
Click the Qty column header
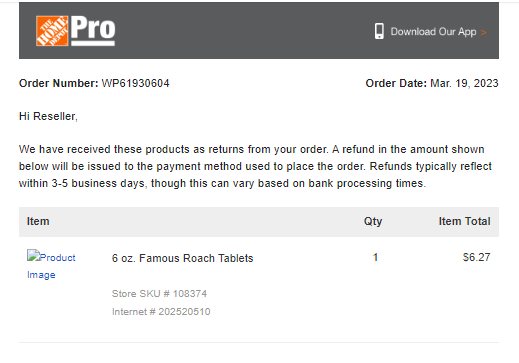(x=373, y=221)
